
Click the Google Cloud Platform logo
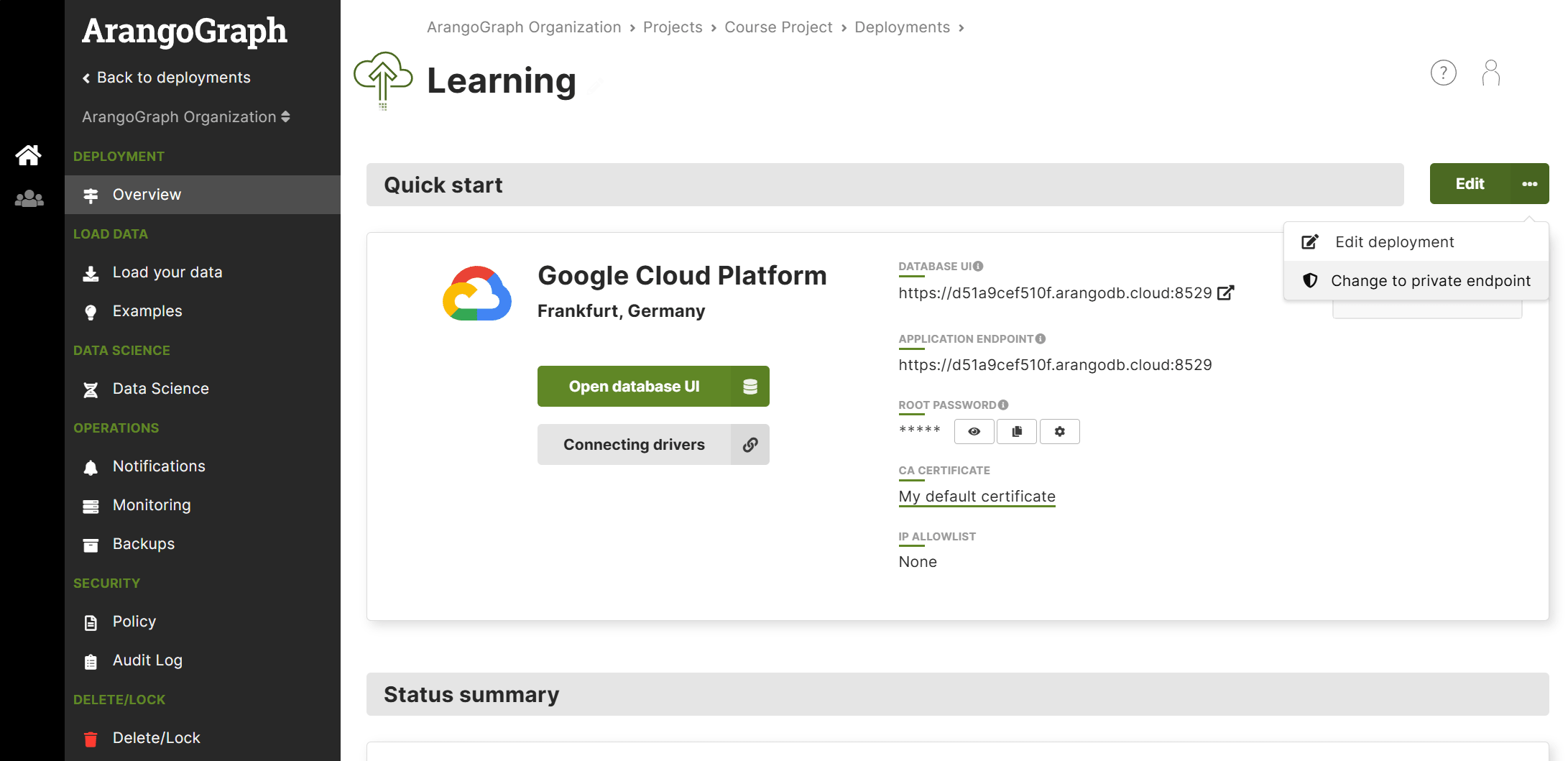pos(477,293)
